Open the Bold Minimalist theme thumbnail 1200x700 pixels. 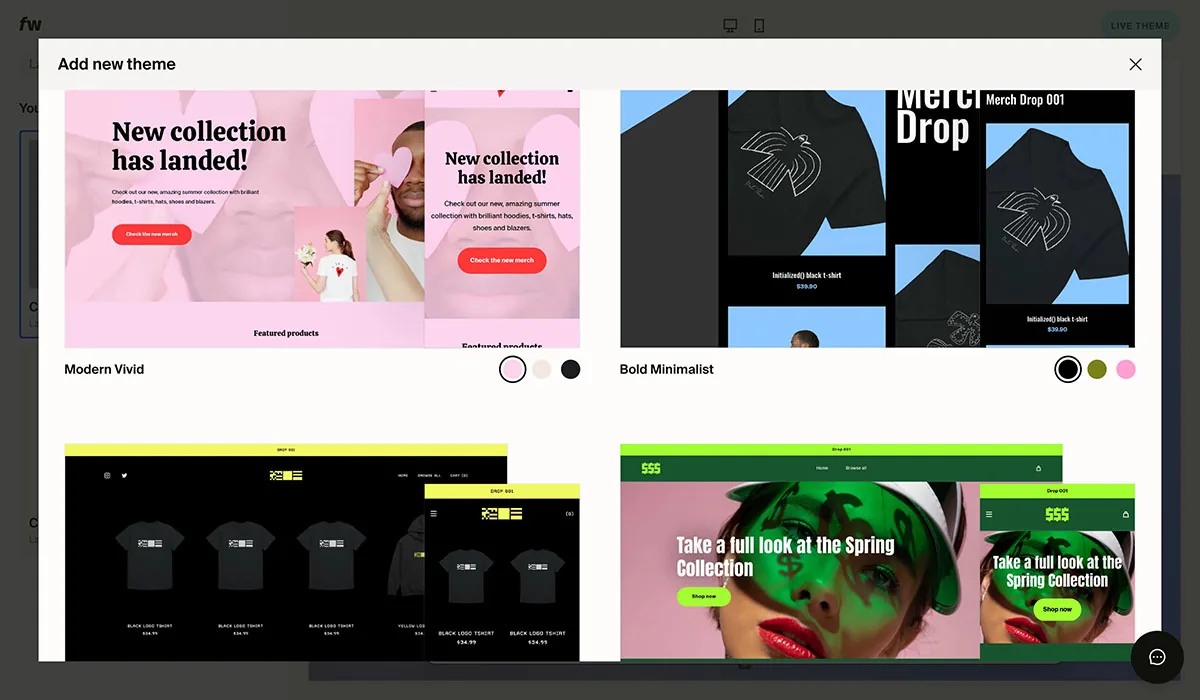[877, 217]
